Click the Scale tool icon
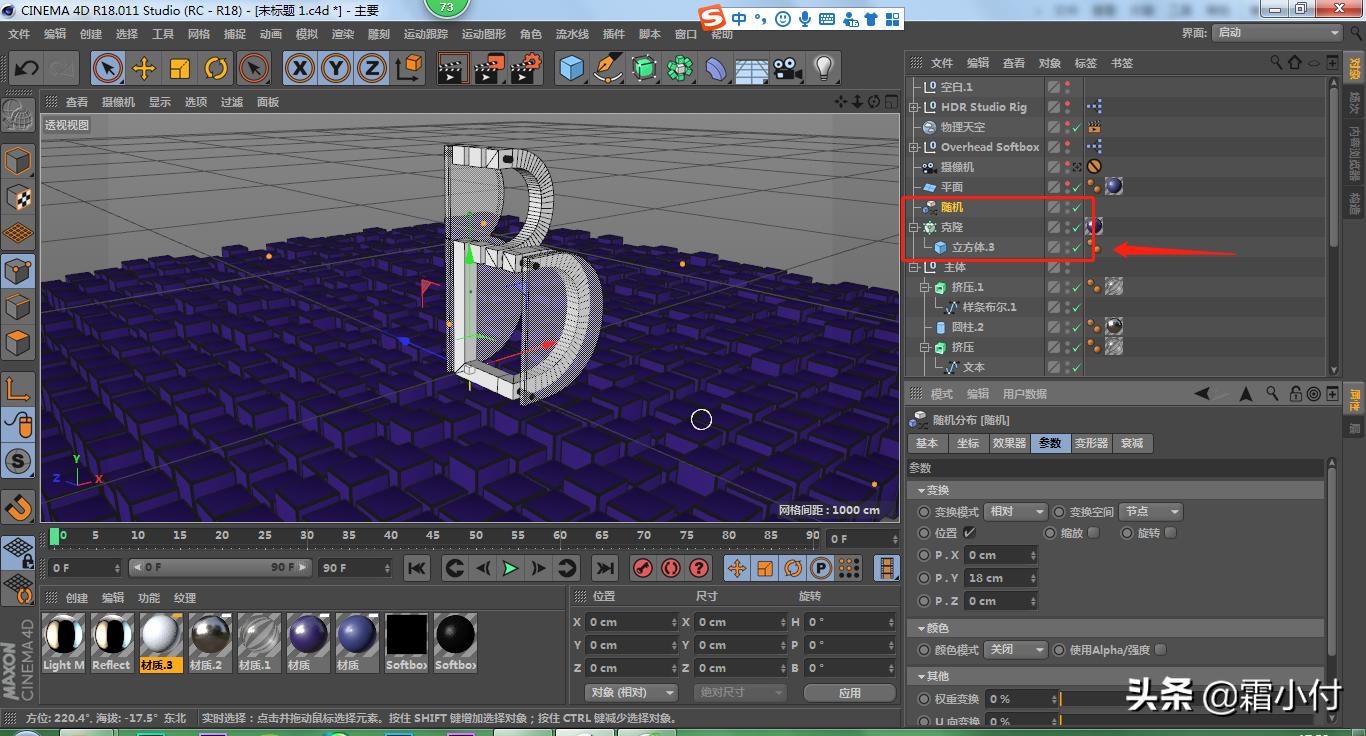 [x=181, y=68]
